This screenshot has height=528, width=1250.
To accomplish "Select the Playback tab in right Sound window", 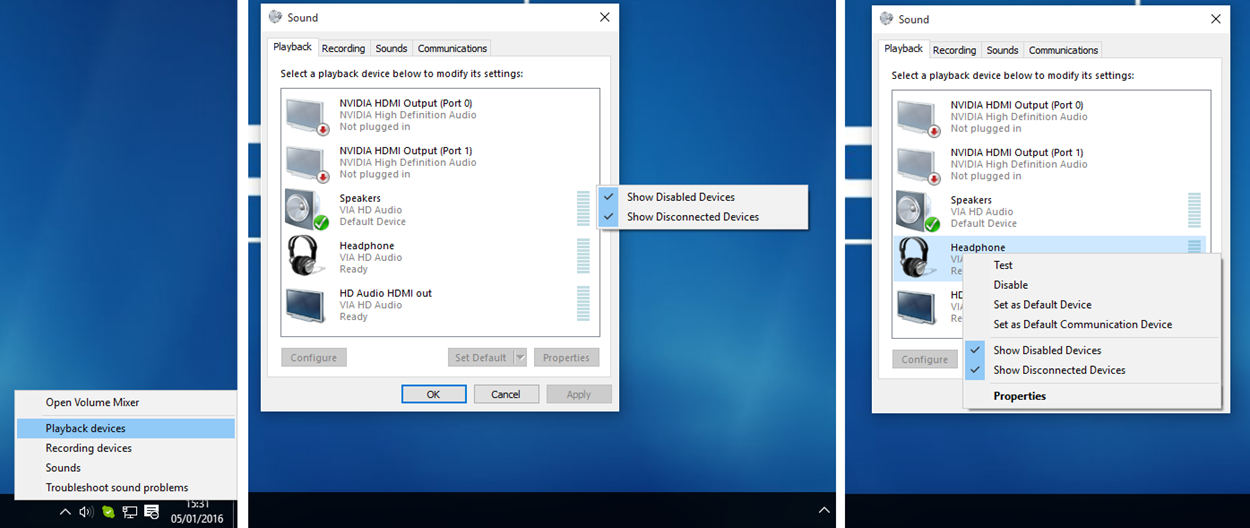I will [x=904, y=49].
